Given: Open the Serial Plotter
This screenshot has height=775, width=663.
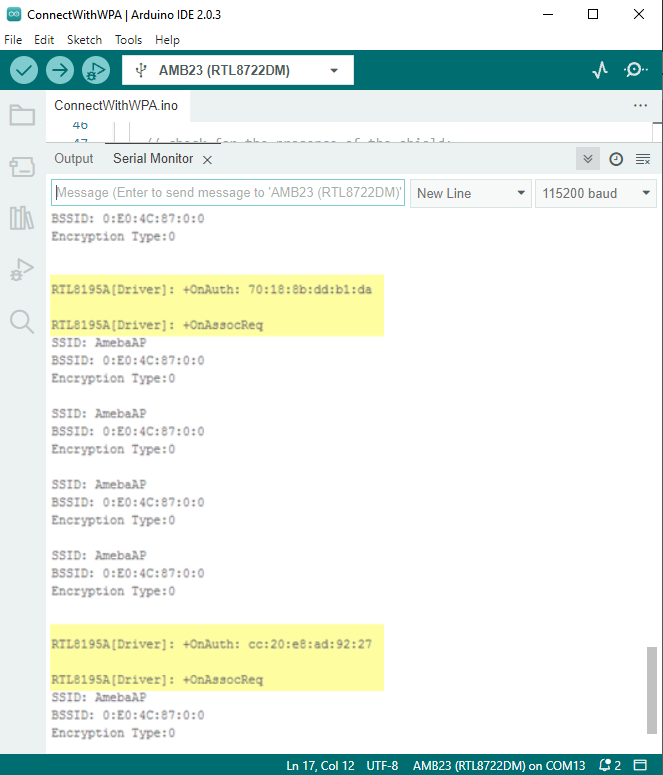Looking at the screenshot, I should [x=600, y=70].
